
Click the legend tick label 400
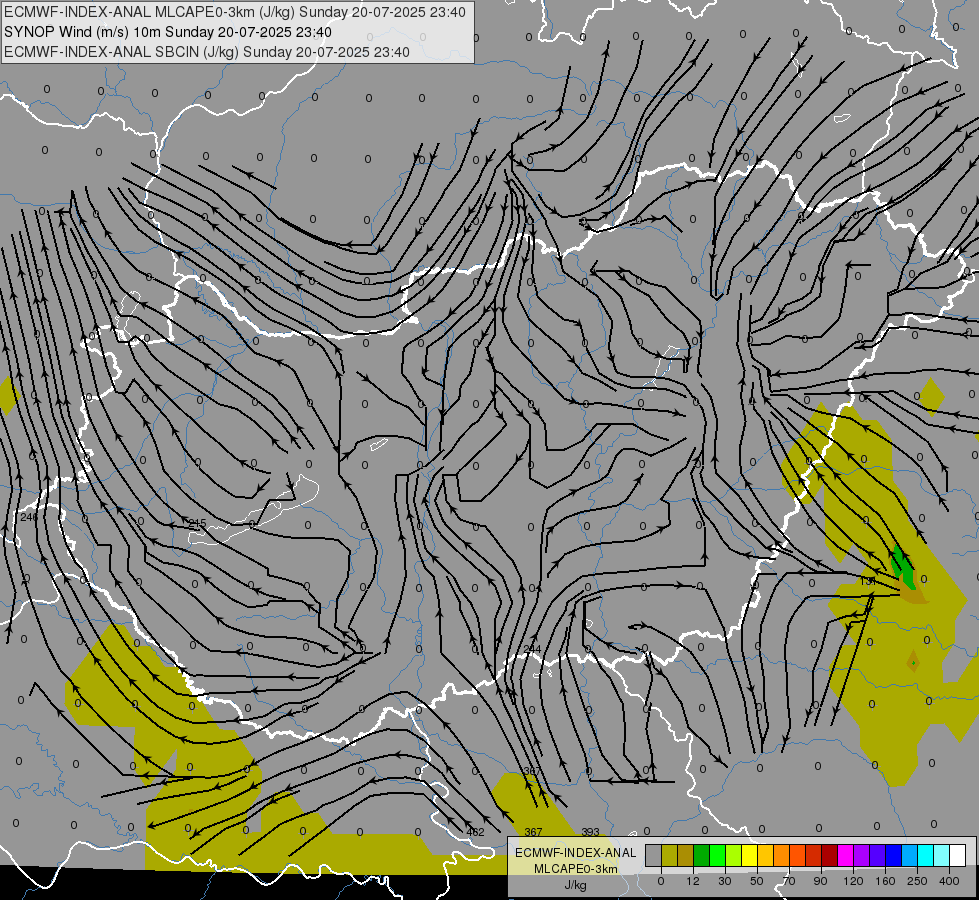(949, 881)
